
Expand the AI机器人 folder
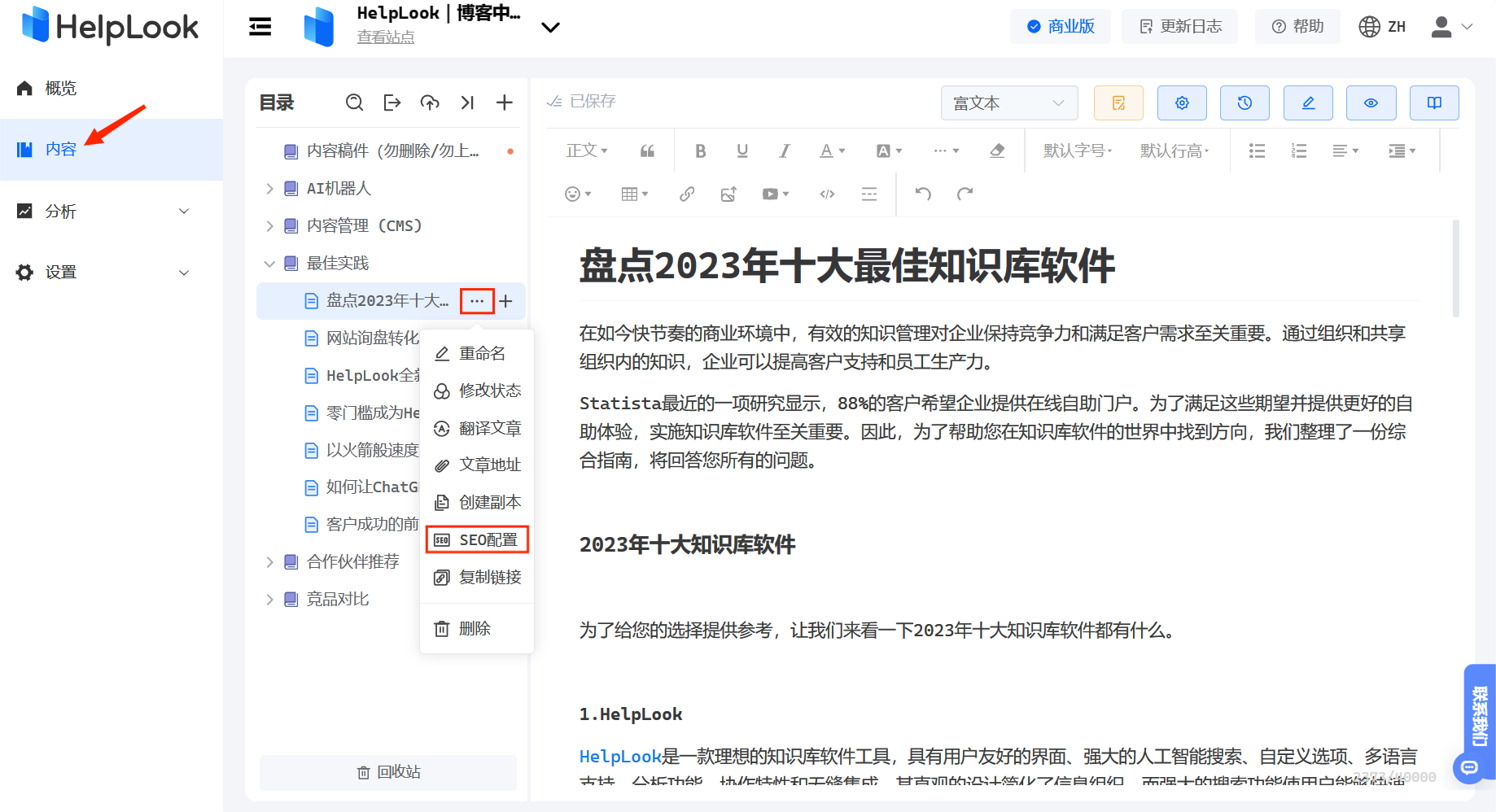click(269, 189)
